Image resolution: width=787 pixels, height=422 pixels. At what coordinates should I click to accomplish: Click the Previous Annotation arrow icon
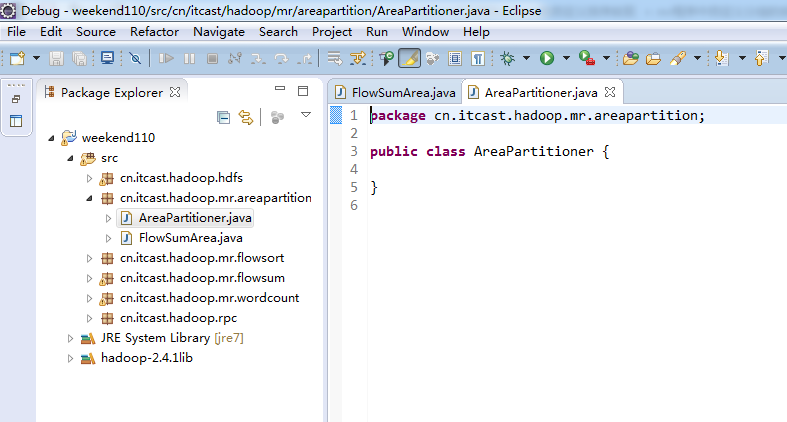coord(761,58)
